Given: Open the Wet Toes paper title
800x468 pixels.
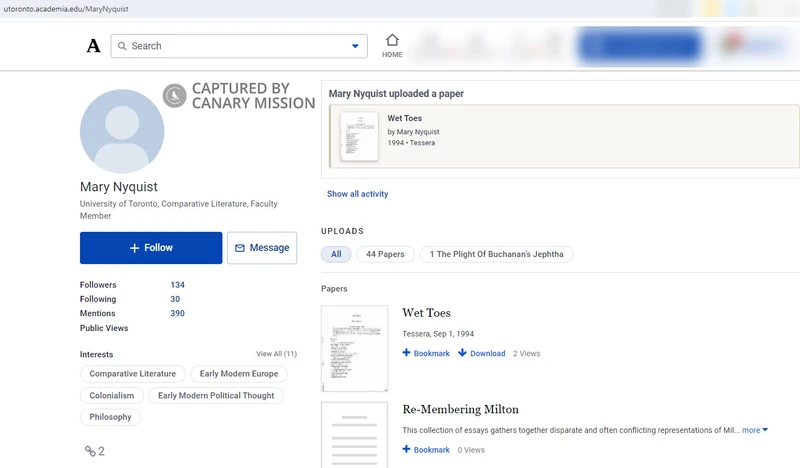Looking at the screenshot, I should click(x=427, y=313).
